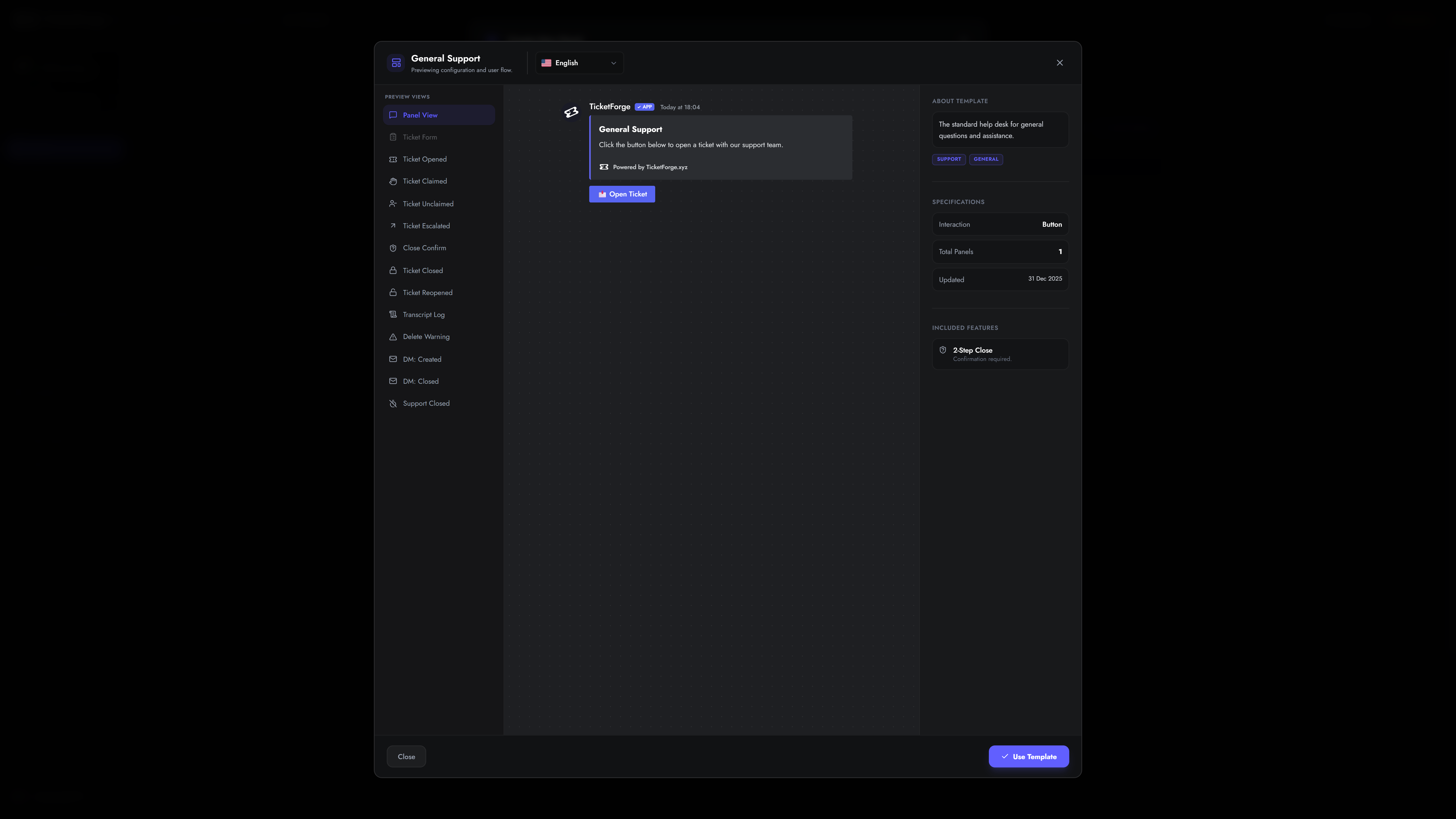
Task: Click the Today at 18:04 timestamp
Action: [680, 107]
